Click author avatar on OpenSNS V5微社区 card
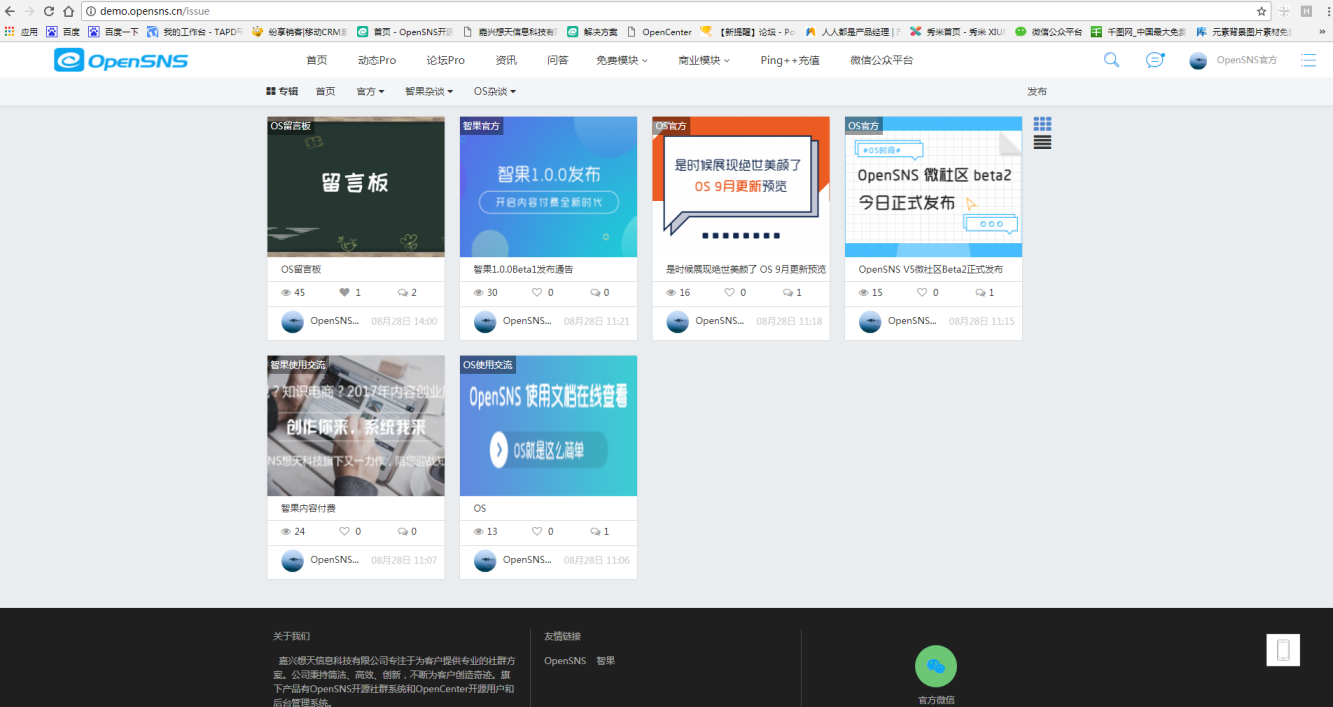 (870, 322)
